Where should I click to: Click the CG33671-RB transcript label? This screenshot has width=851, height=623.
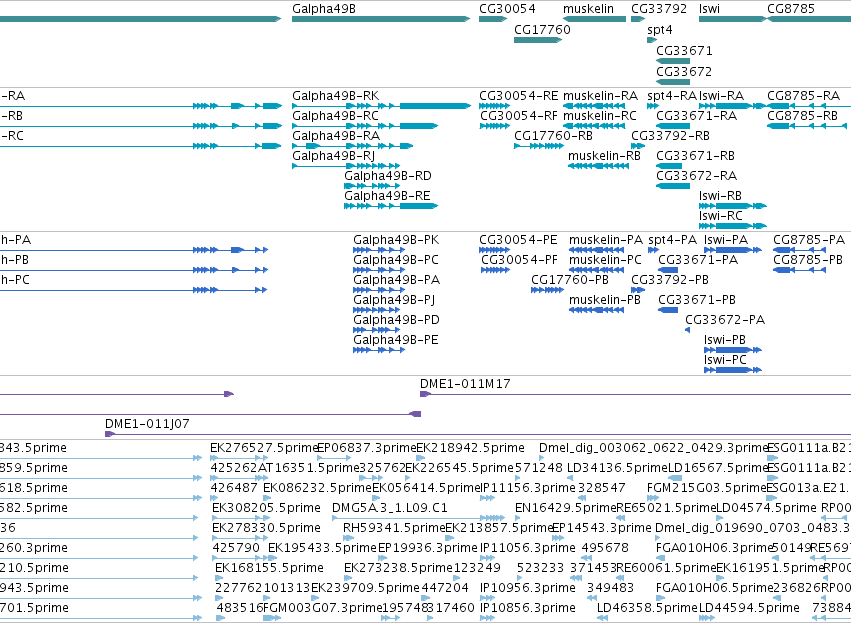click(x=696, y=156)
